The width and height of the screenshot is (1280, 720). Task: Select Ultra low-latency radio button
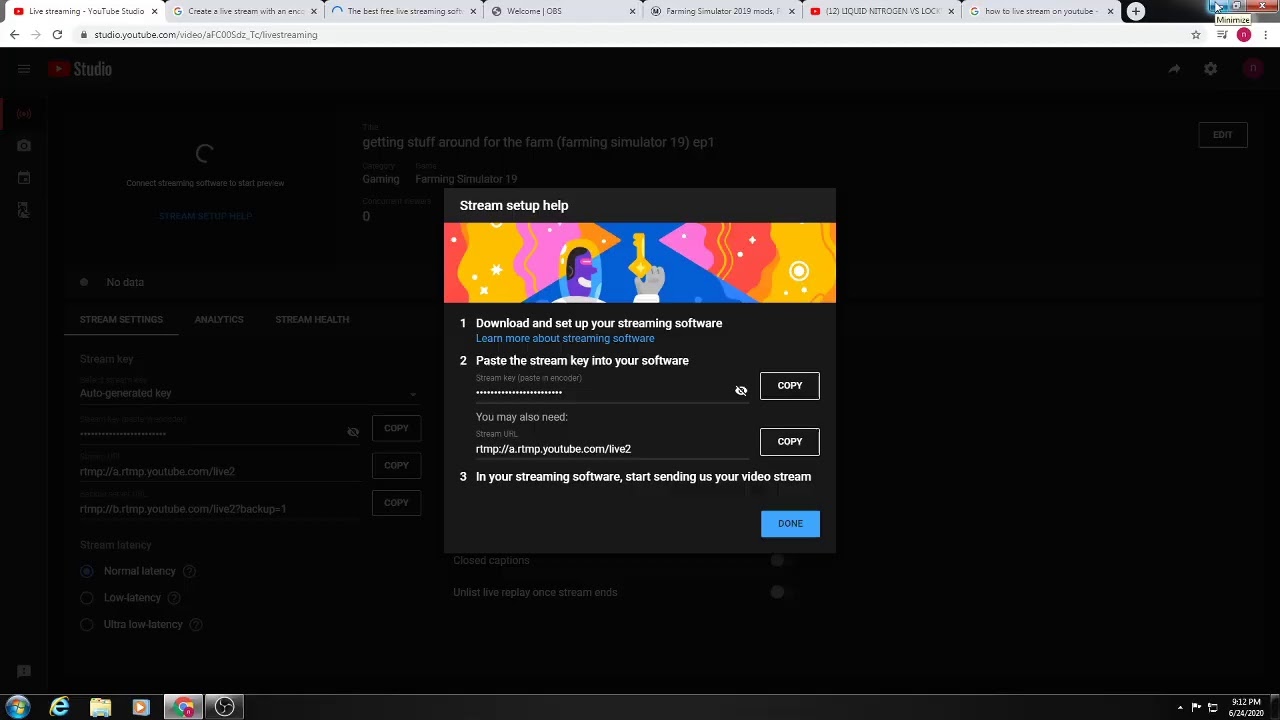click(x=87, y=625)
